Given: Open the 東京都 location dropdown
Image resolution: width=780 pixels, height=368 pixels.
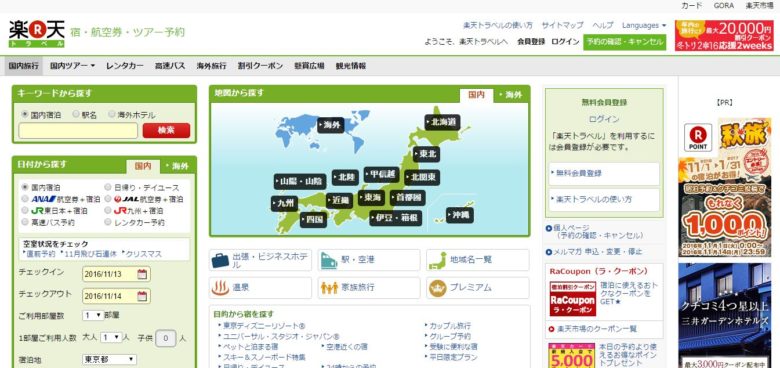Looking at the screenshot, I should click(x=109, y=359).
